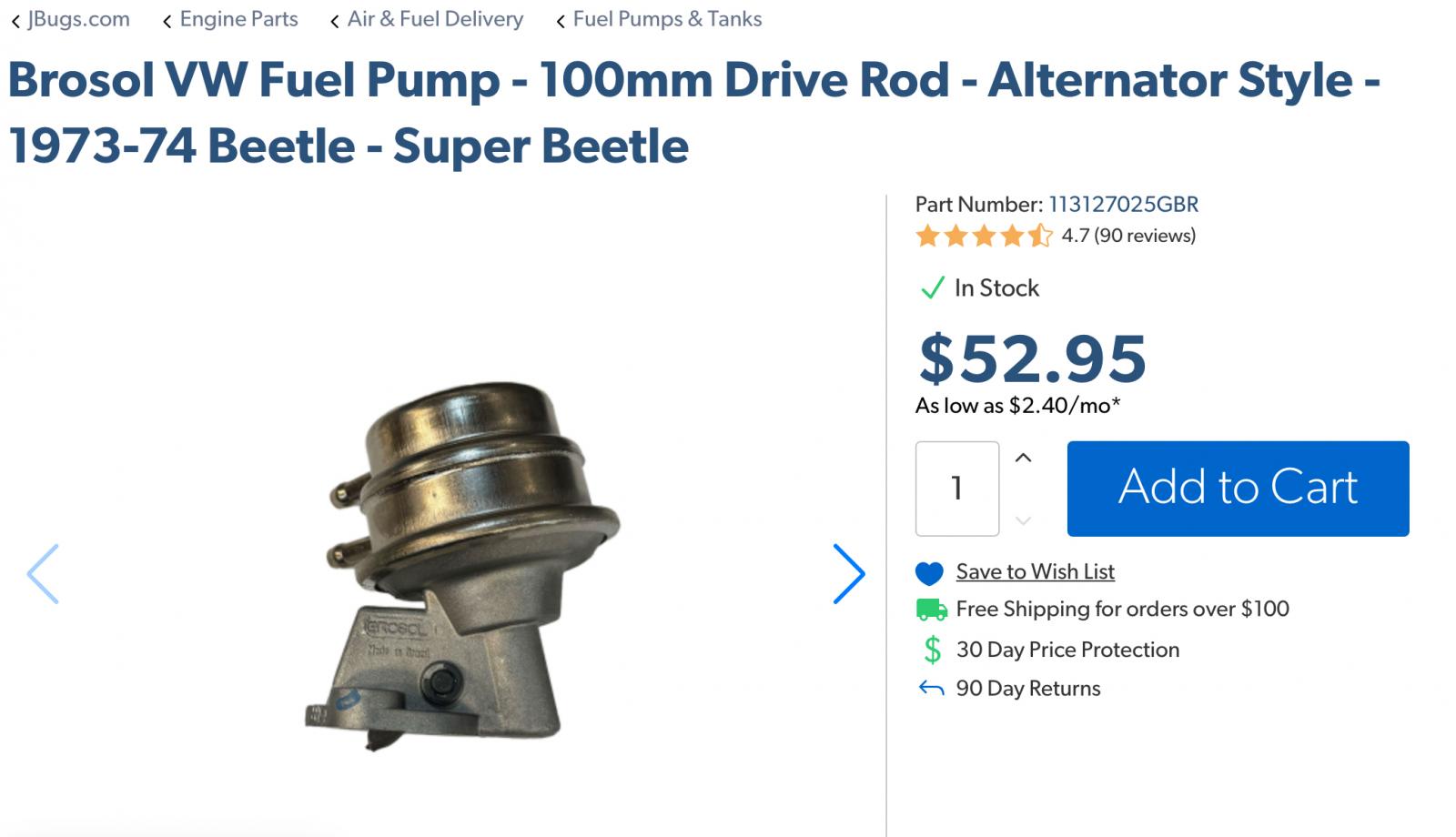Click Save to Wish List link
1456x837 pixels.
point(1035,571)
